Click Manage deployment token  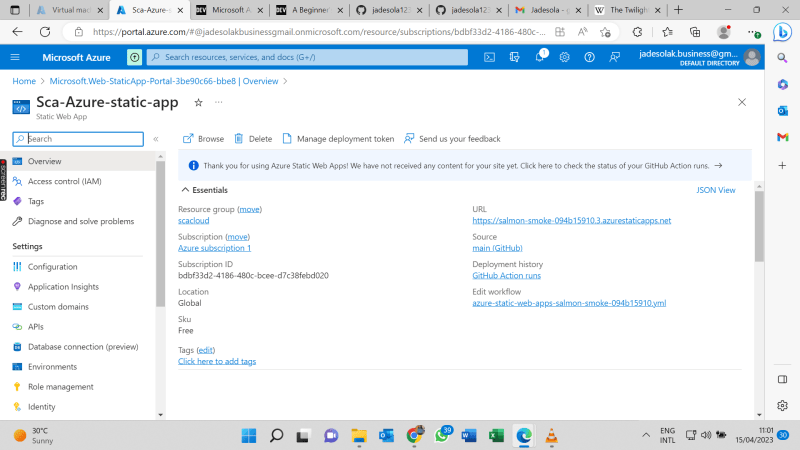338,139
